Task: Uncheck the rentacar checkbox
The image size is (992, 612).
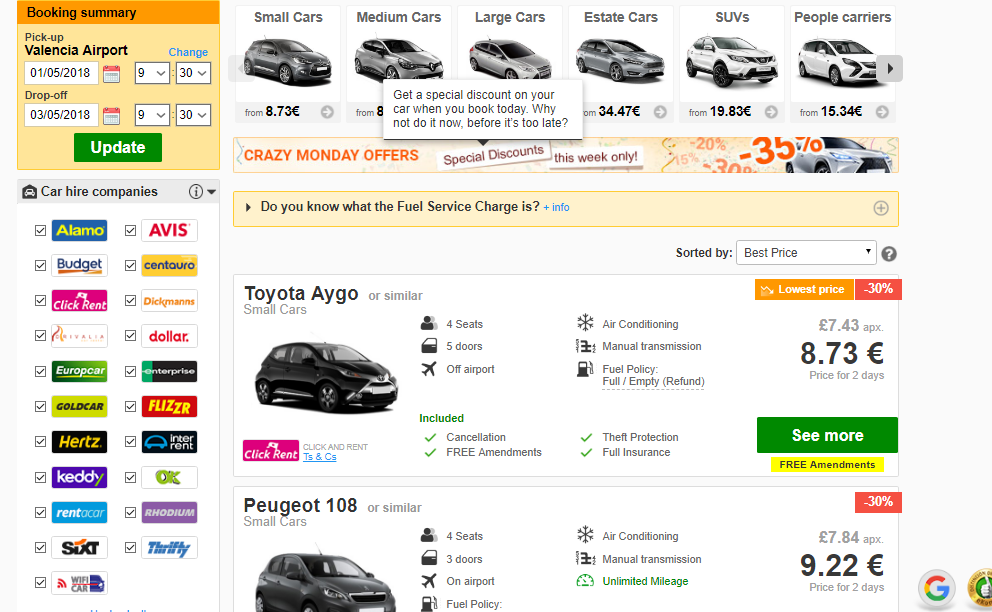Action: coord(40,513)
